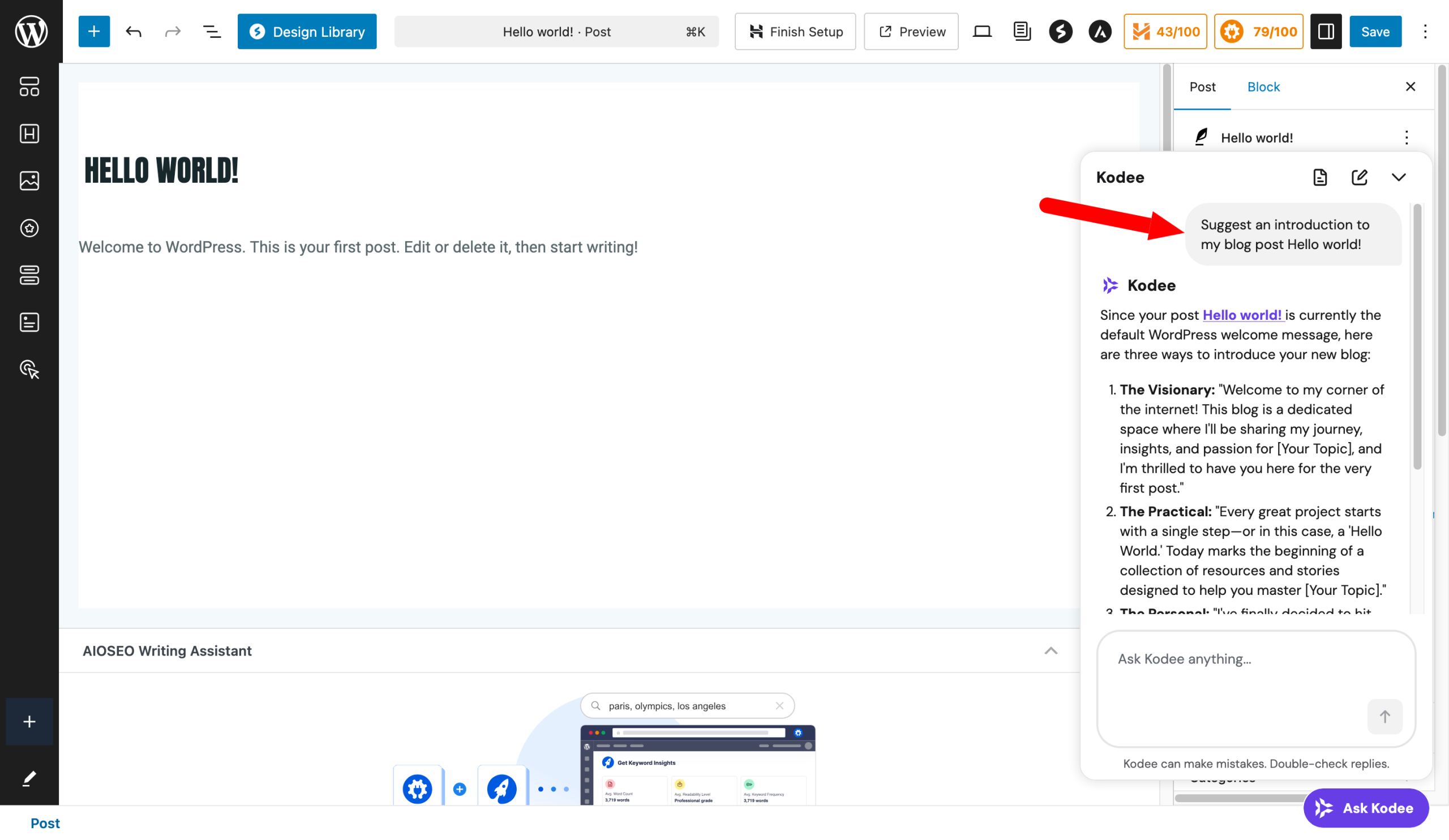Open the Design Library

(307, 31)
